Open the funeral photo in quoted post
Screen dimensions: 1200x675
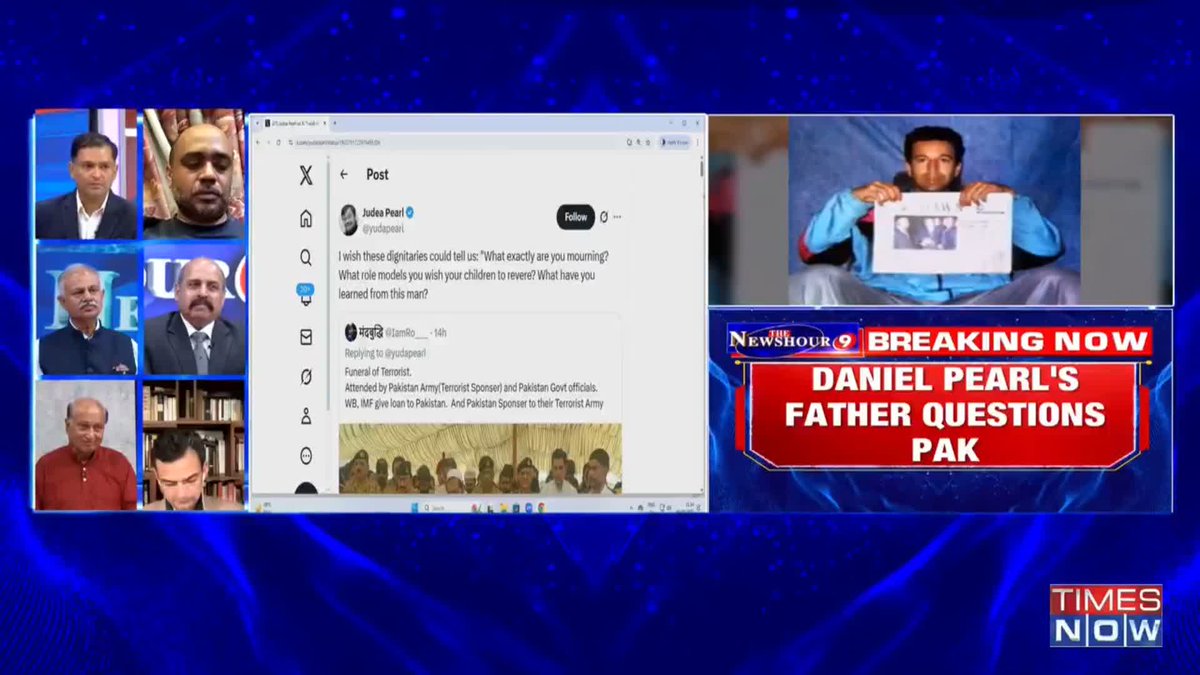point(479,458)
